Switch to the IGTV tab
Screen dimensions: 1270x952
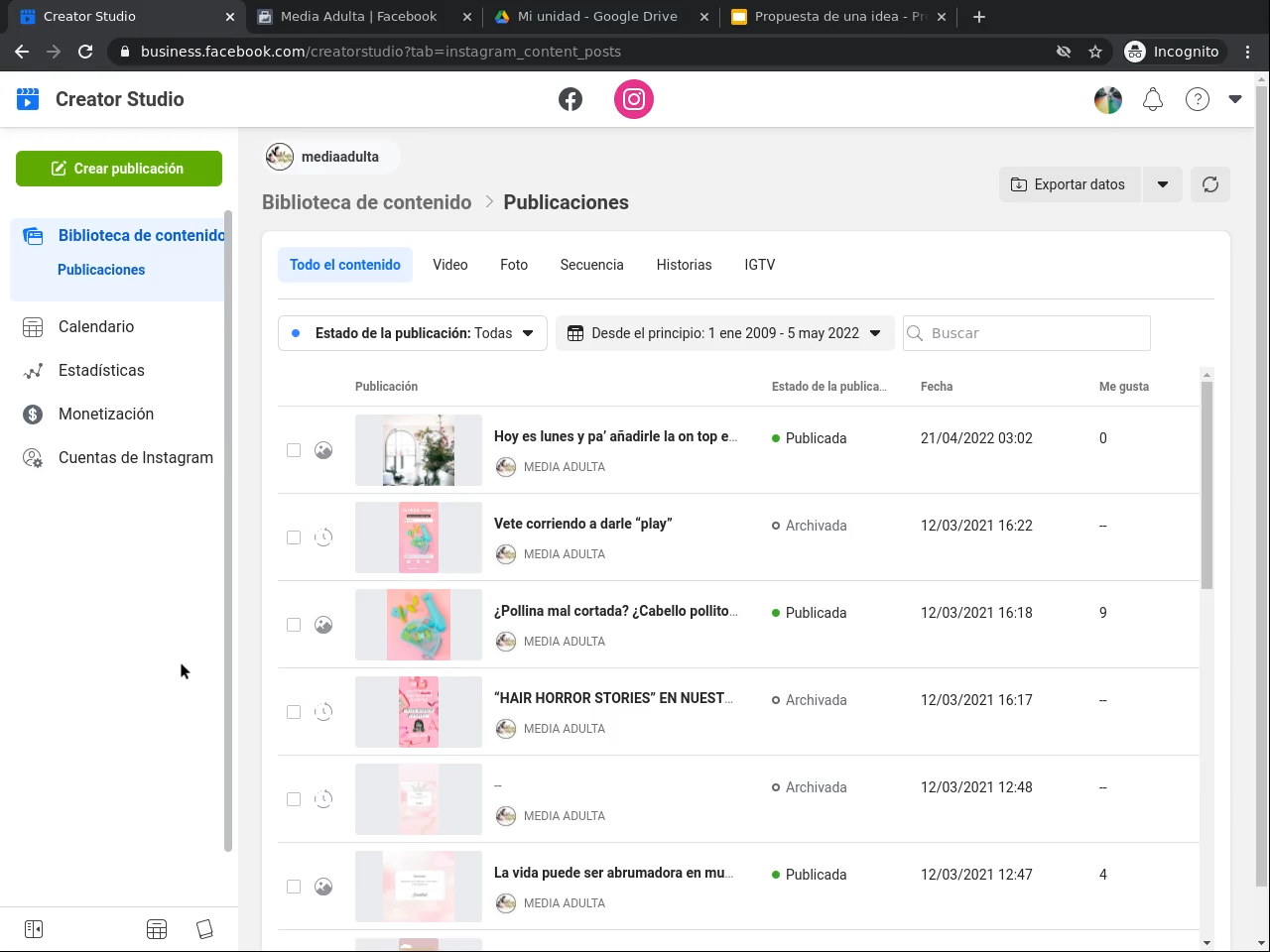tap(760, 265)
